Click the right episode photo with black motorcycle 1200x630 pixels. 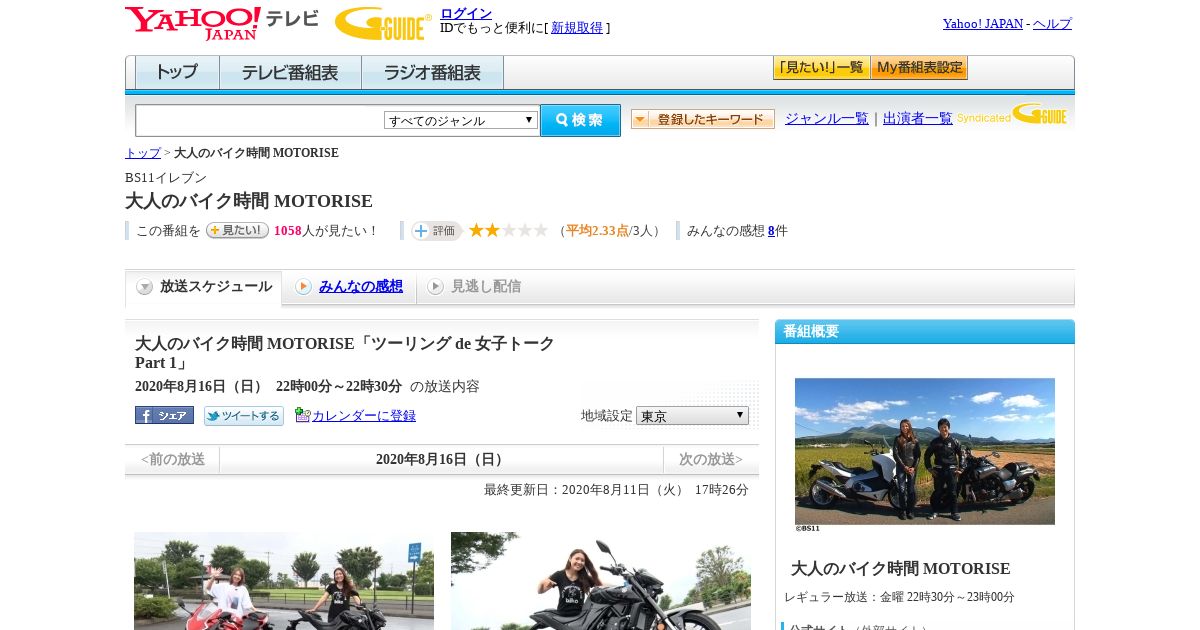coord(601,581)
